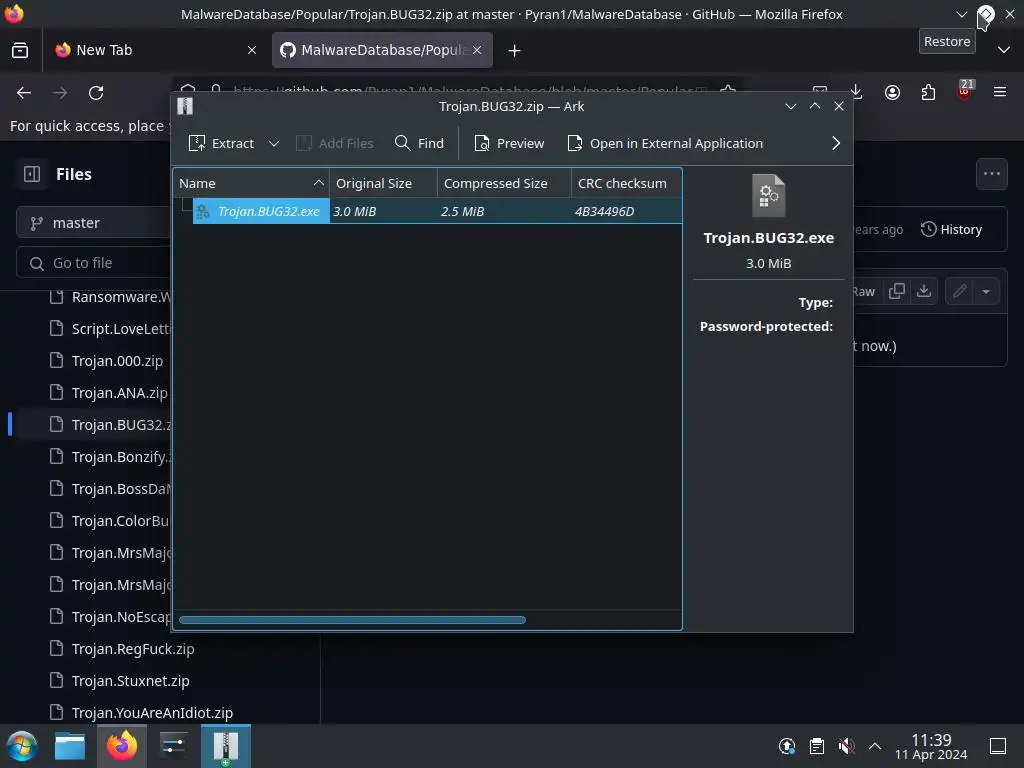
Task: Open system settings taskbar icon
Action: [173, 746]
